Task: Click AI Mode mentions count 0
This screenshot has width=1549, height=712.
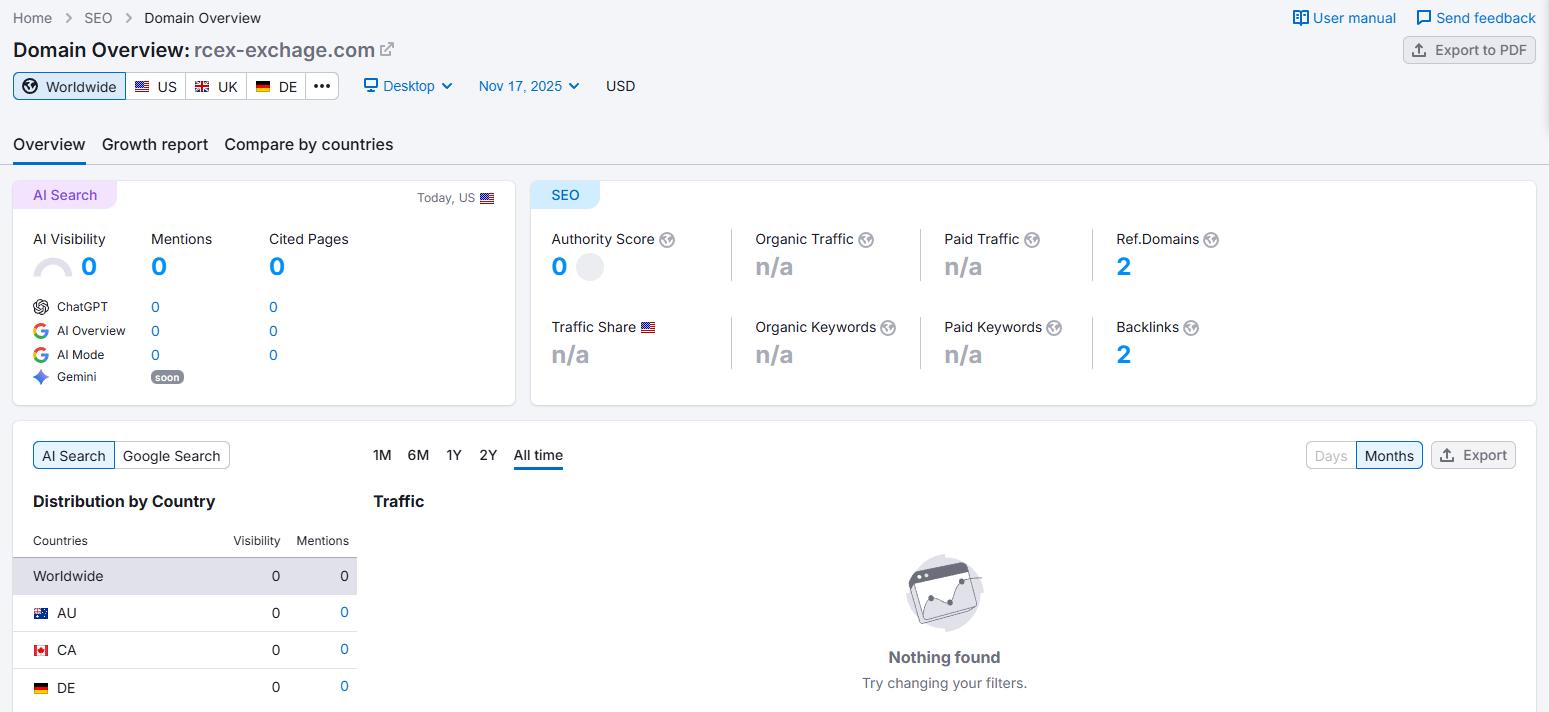Action: tap(155, 355)
